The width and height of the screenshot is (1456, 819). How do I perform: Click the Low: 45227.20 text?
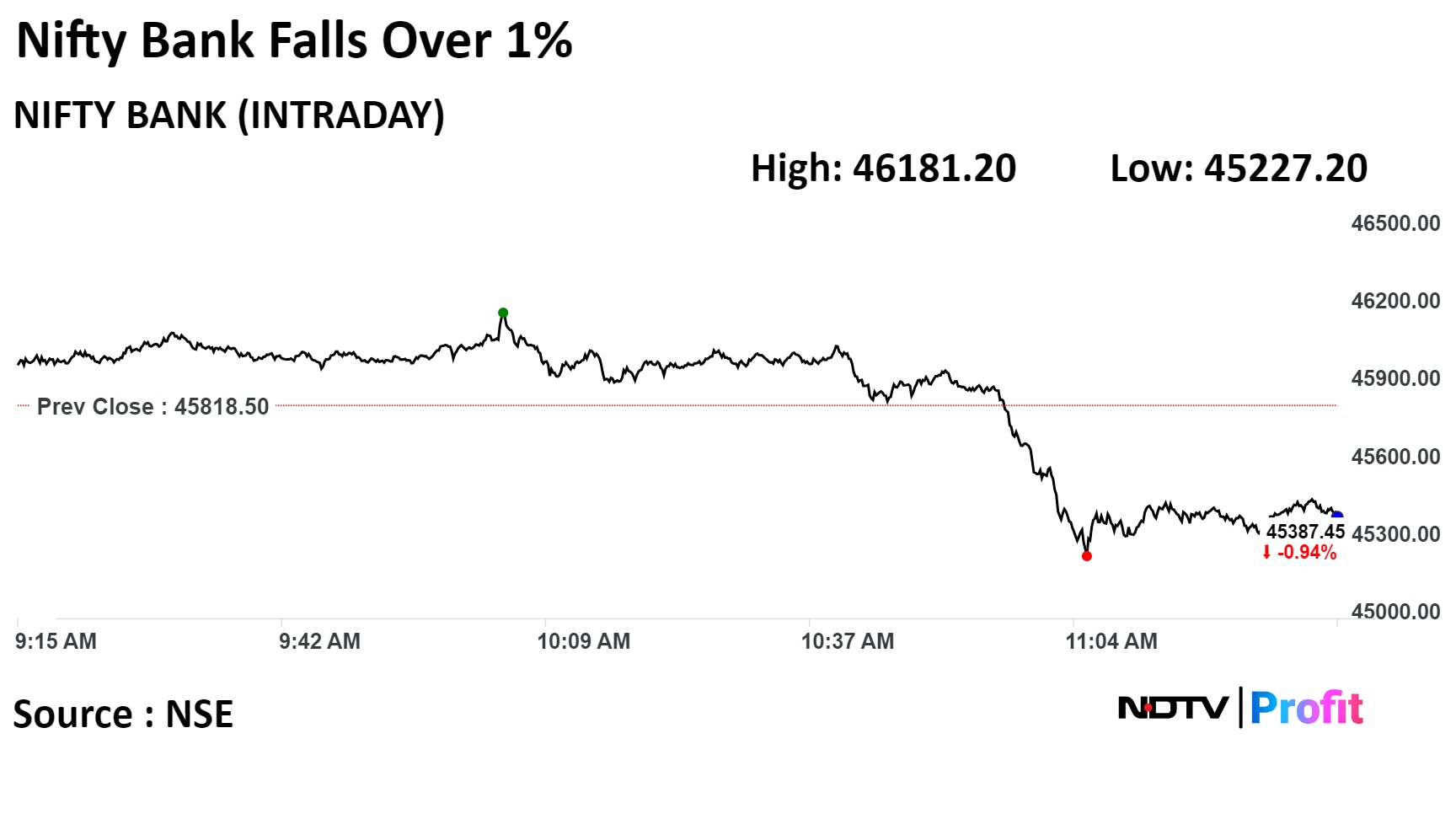pos(1239,169)
